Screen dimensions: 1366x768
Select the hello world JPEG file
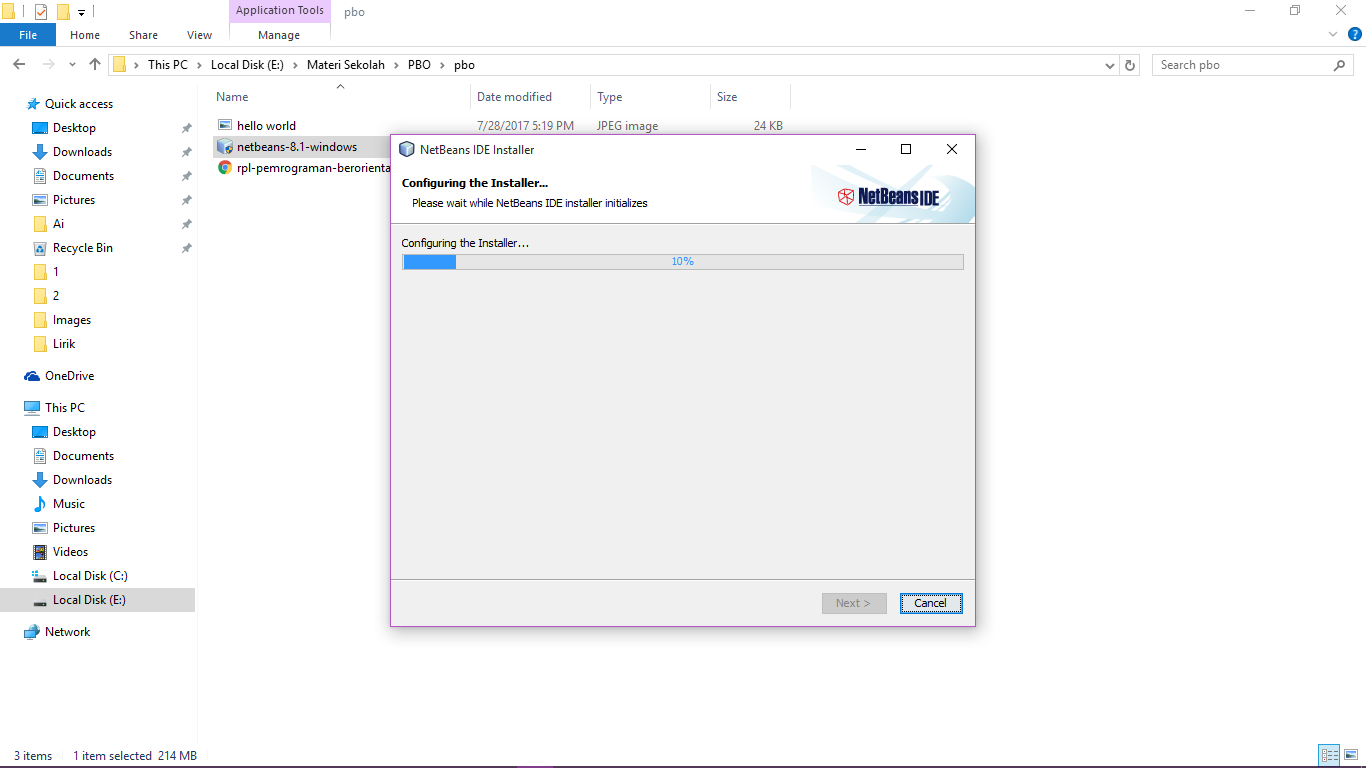[266, 126]
